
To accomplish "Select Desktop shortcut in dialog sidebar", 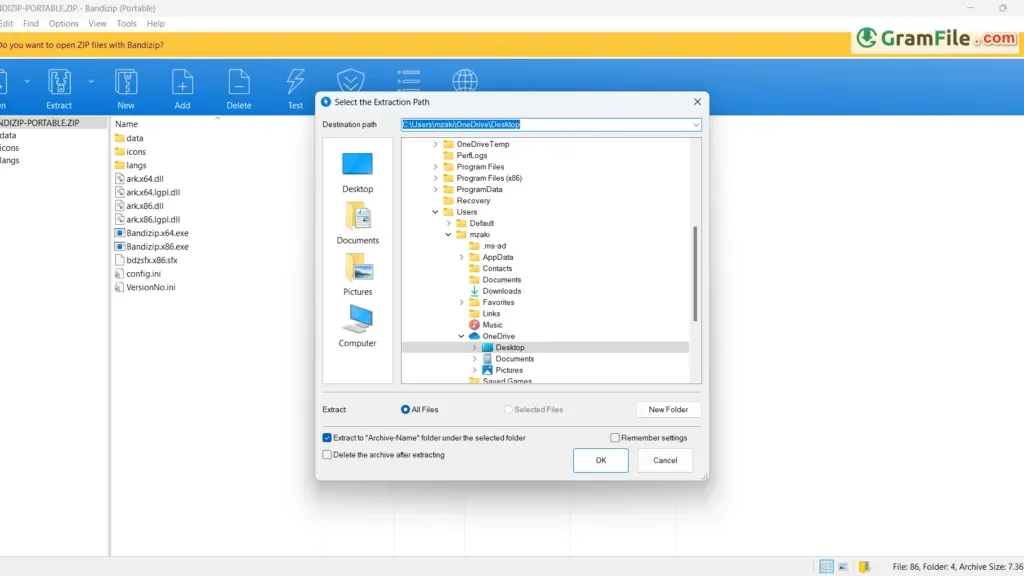I will click(357, 172).
